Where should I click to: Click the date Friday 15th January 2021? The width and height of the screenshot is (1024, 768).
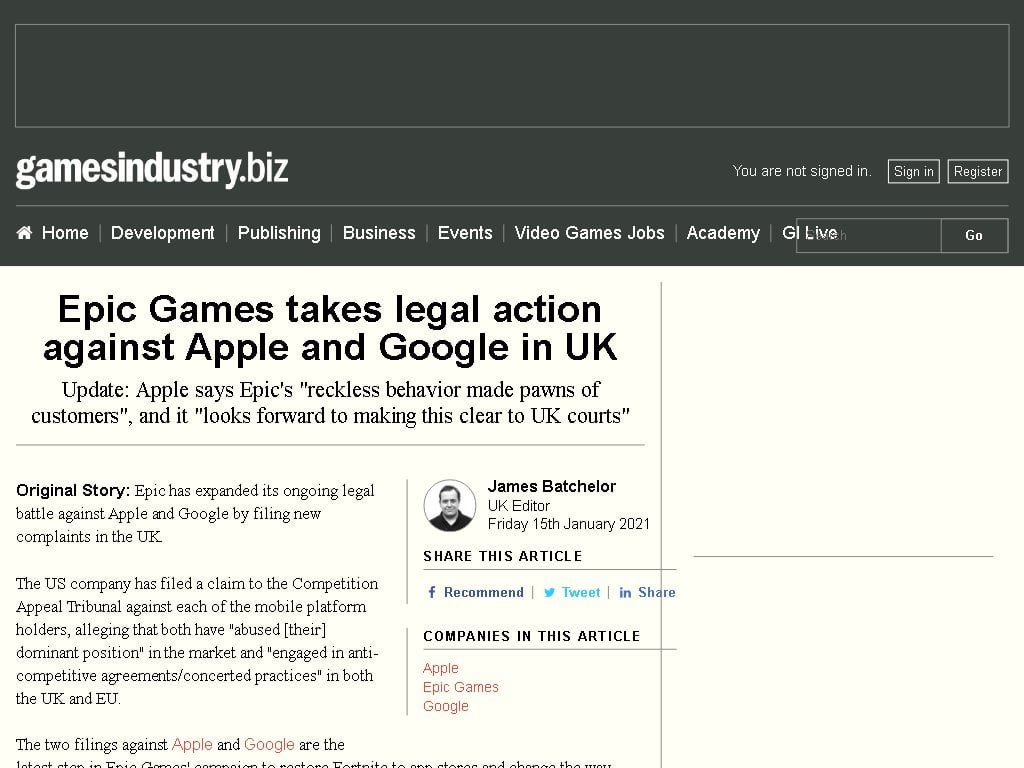pyautogui.click(x=569, y=524)
